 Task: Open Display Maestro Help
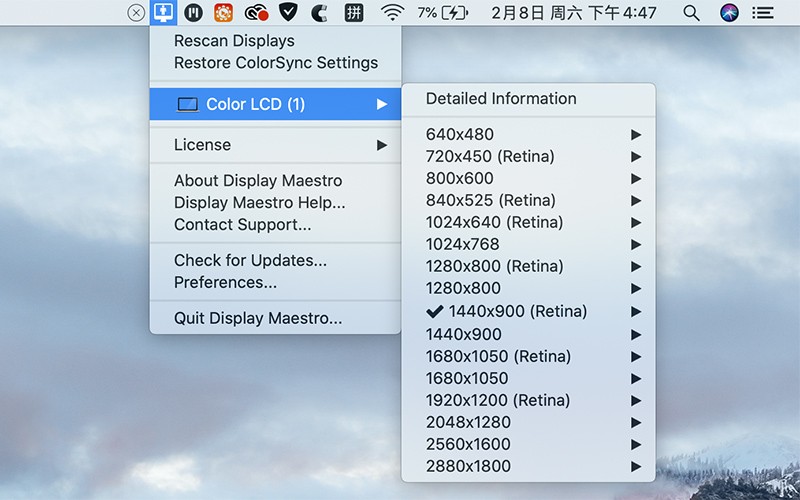tap(276, 203)
